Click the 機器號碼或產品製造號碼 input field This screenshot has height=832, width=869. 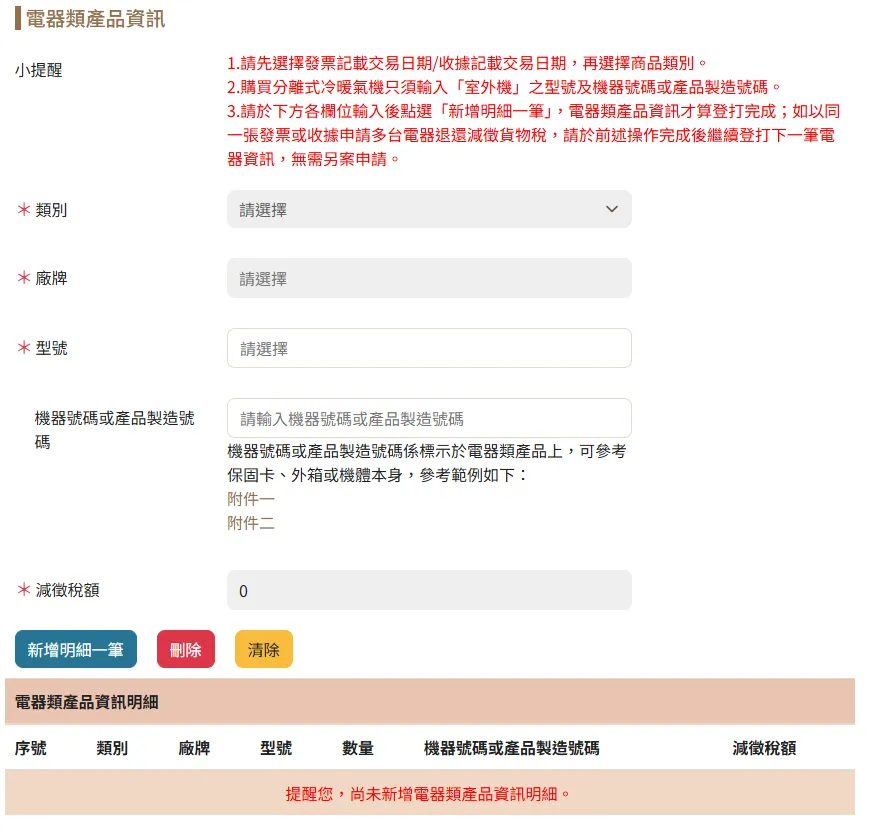429,416
